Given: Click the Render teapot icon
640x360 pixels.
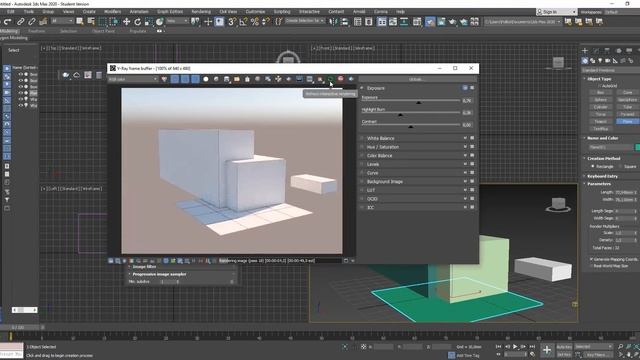Looking at the screenshot, I should click(452, 22).
